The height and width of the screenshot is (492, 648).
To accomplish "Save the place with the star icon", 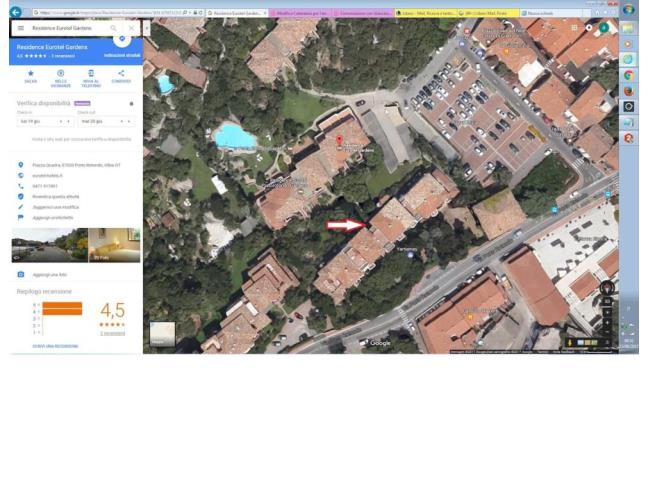I will point(30,74).
